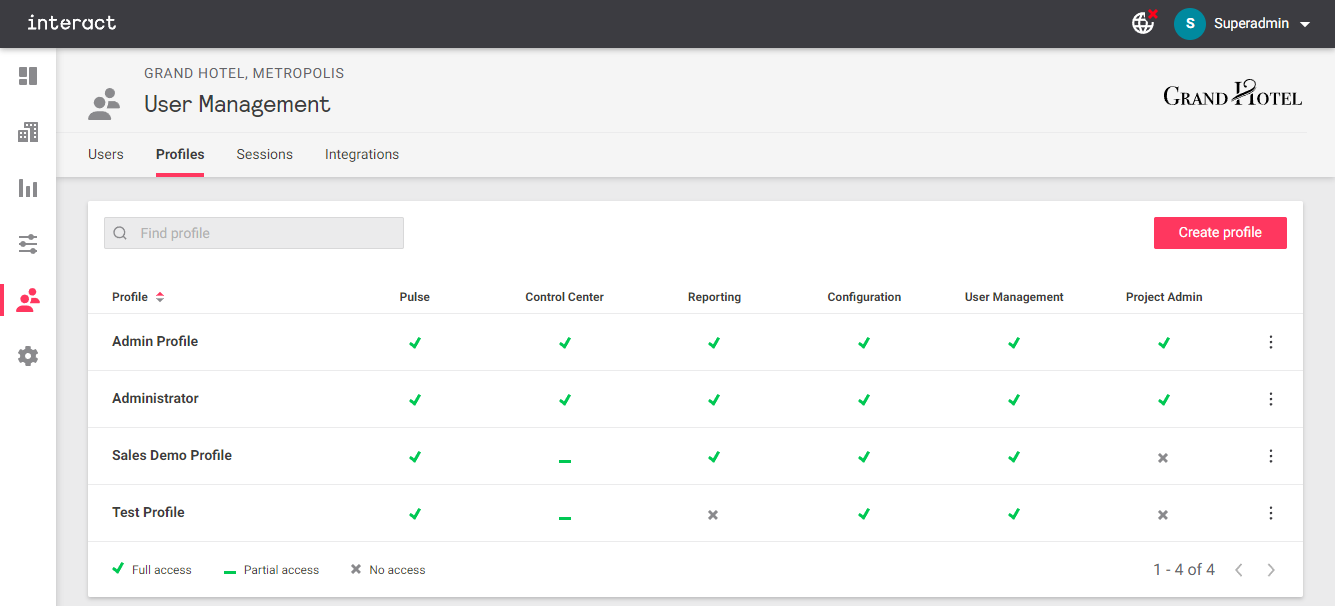The image size is (1335, 606).
Task: Click the Superadmin avatar circle
Action: point(1190,24)
